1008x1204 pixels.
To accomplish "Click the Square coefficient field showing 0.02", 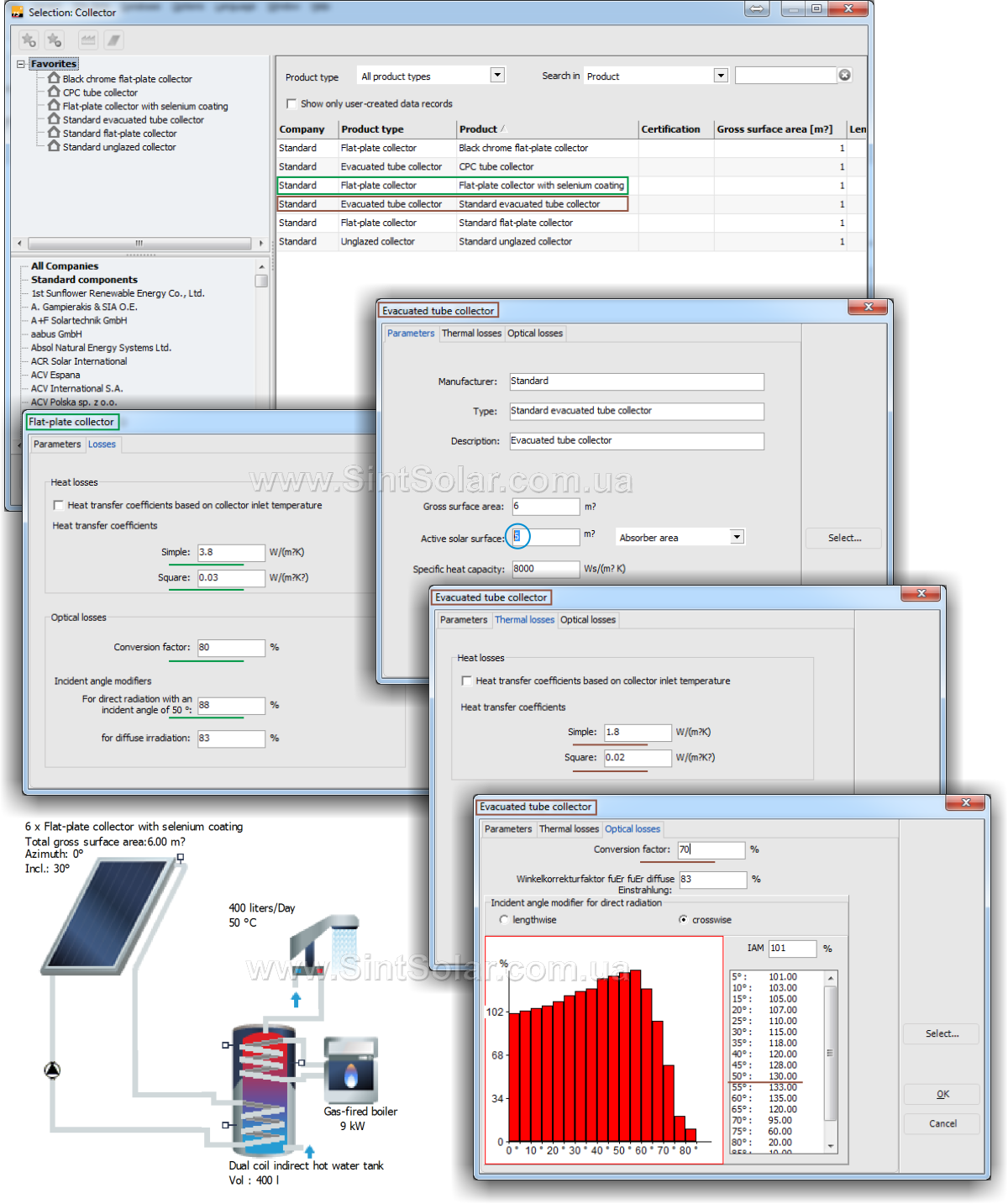I will [638, 758].
